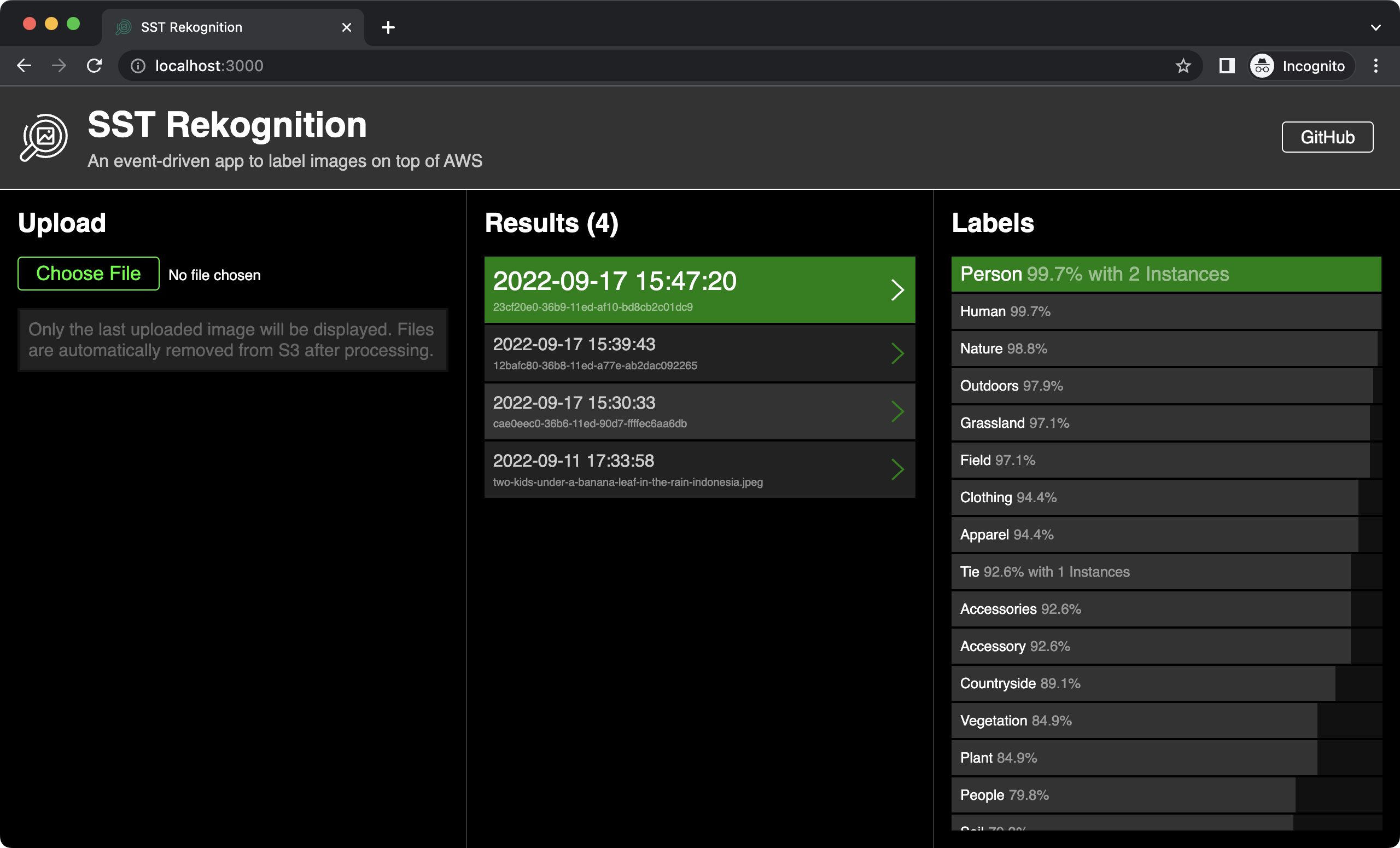Click the People 79.8% label
Screen dimensions: 1400x848
[x=1166, y=795]
